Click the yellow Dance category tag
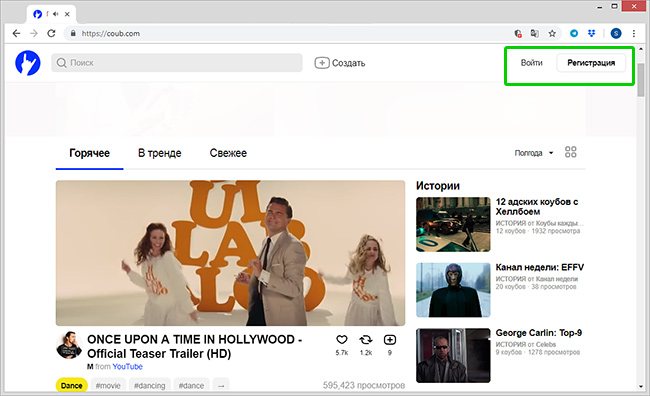The height and width of the screenshot is (396, 650). [71, 386]
